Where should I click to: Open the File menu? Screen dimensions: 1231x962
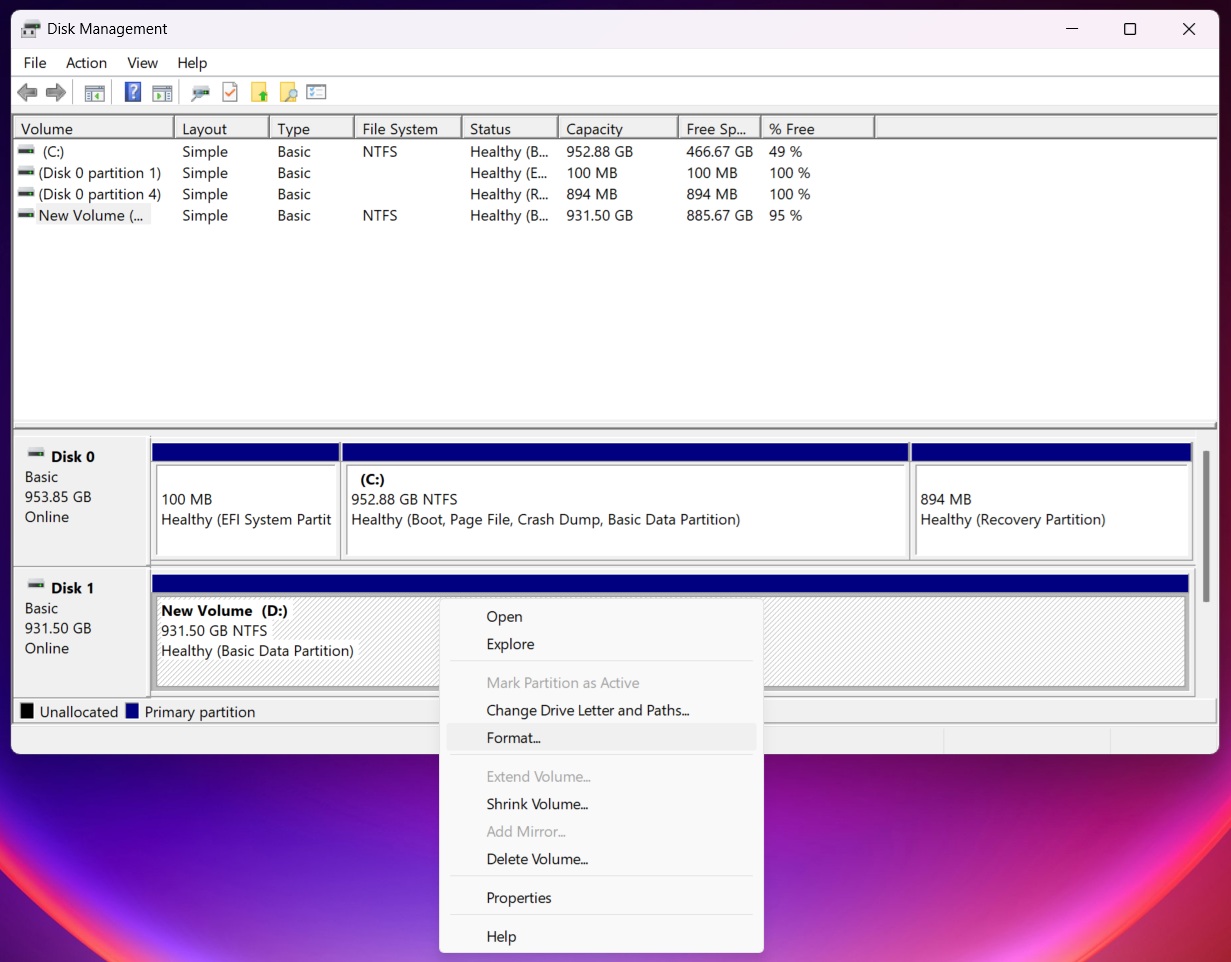(35, 63)
